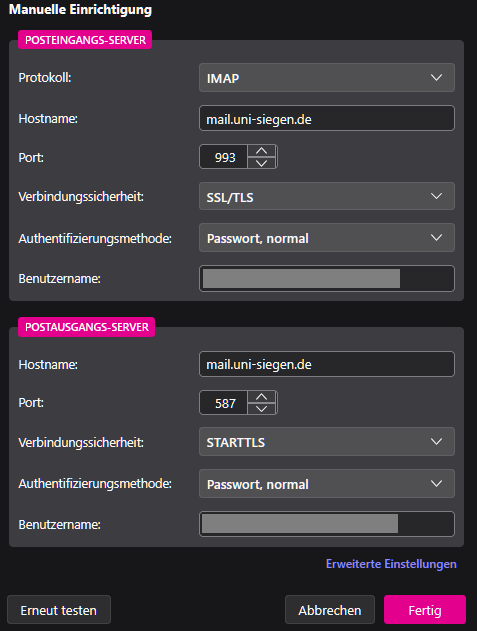The height and width of the screenshot is (631, 477).
Task: Open outgoing server Authentifizierungsmethode dropdown
Action: (326, 484)
